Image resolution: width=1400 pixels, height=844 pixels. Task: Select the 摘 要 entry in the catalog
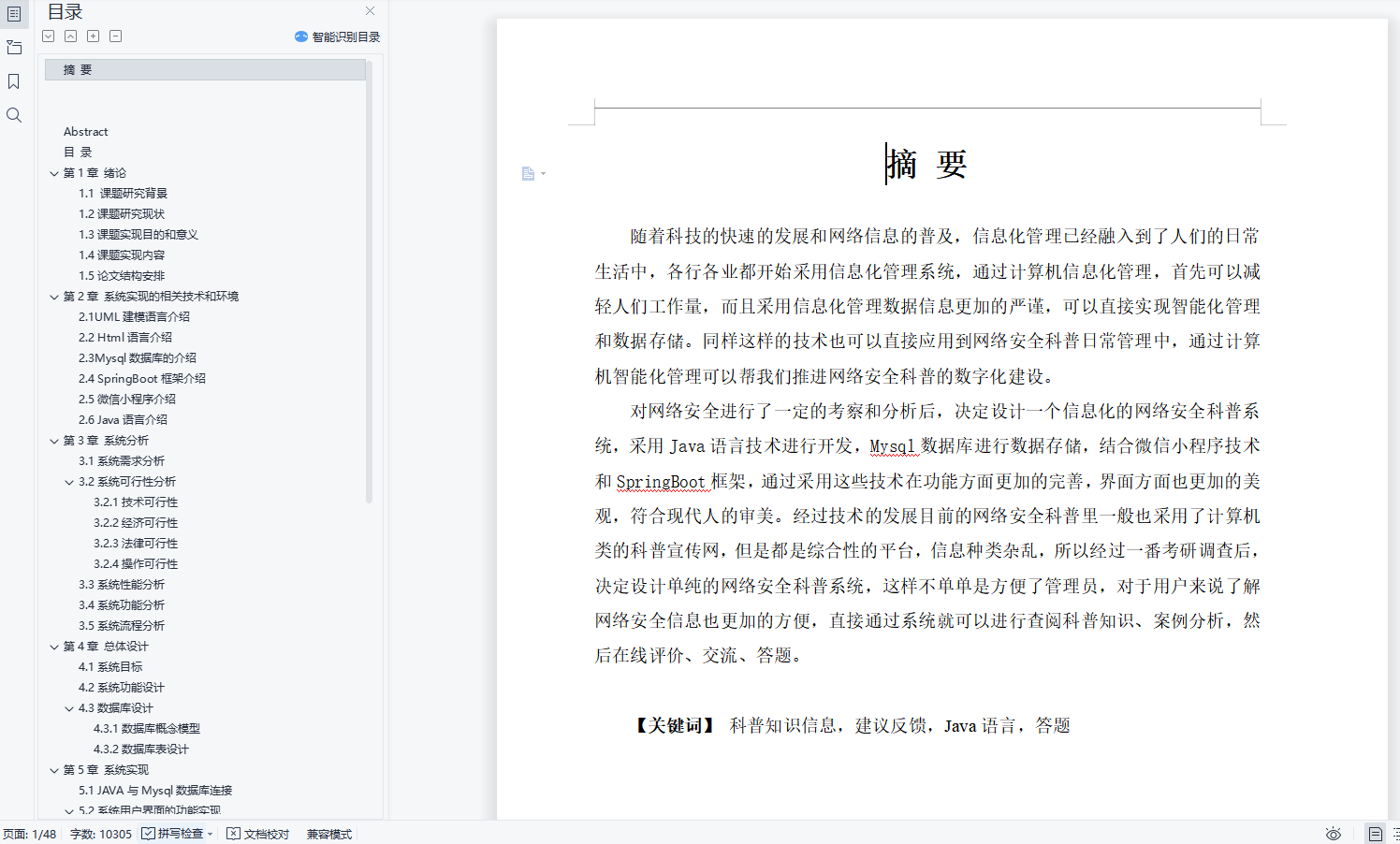coord(79,68)
